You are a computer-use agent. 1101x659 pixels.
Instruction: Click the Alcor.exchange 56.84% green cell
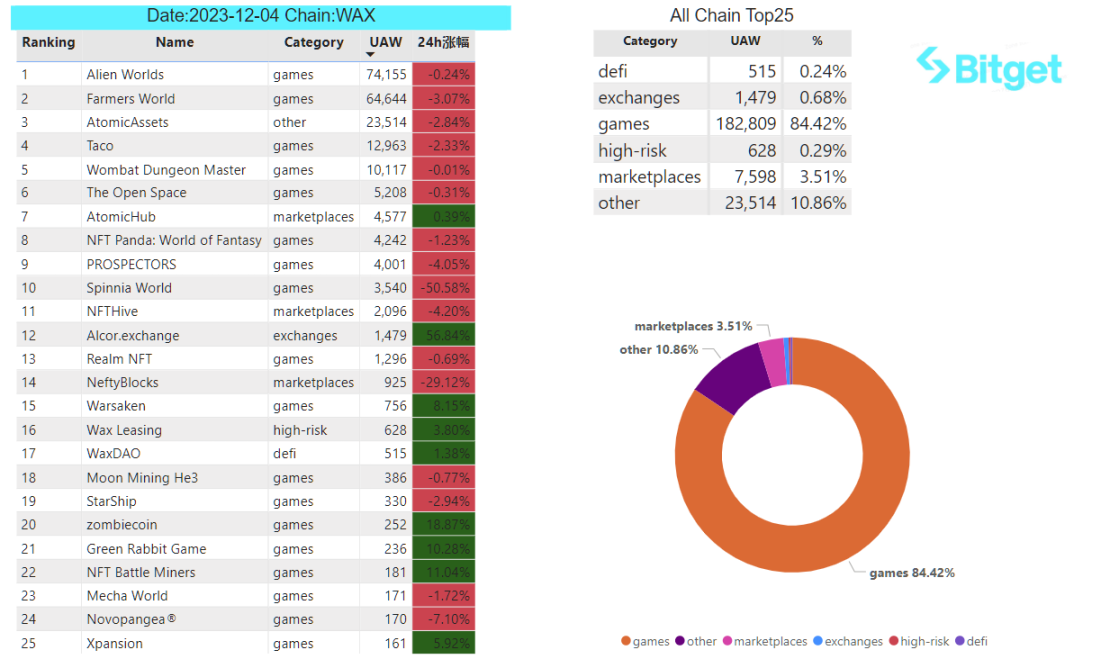click(444, 335)
